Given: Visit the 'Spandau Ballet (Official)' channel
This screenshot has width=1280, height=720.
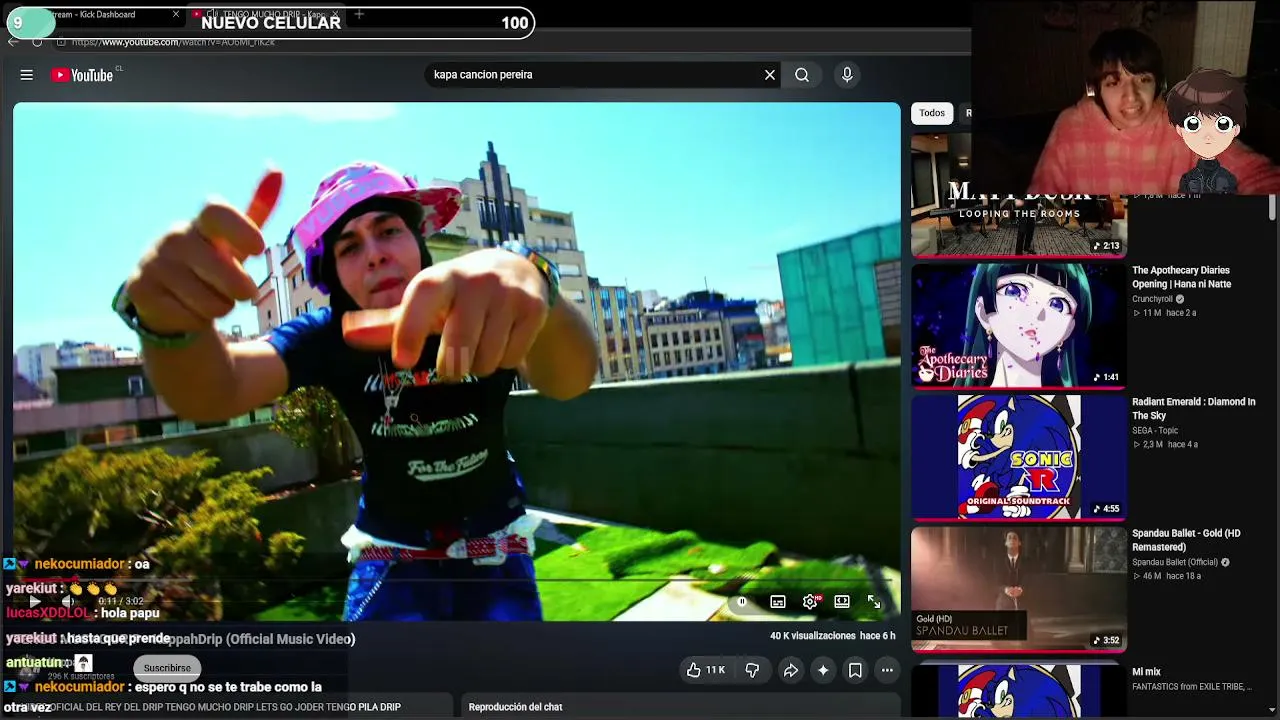Looking at the screenshot, I should pos(1175,563).
